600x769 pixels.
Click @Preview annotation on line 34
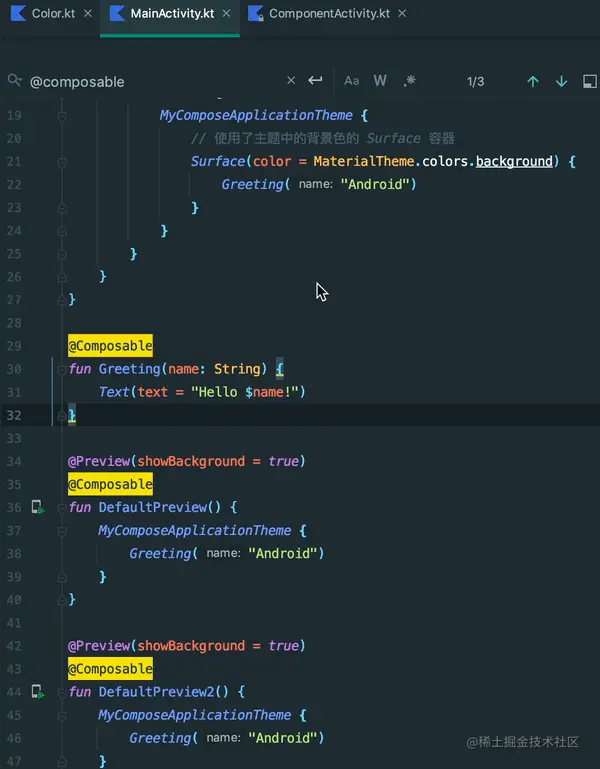(99, 461)
